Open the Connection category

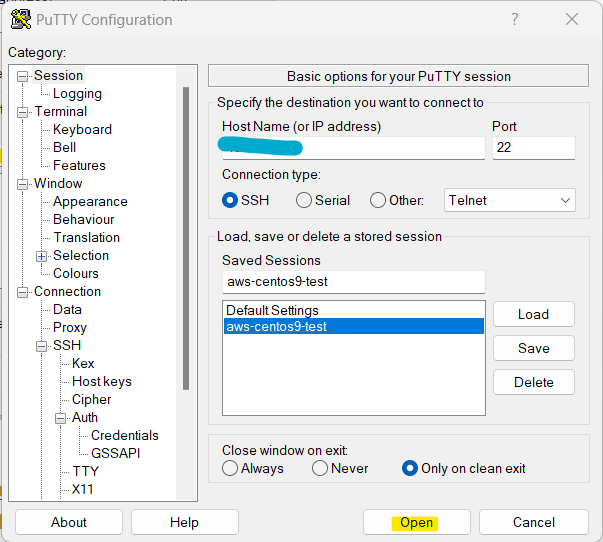click(x=67, y=292)
